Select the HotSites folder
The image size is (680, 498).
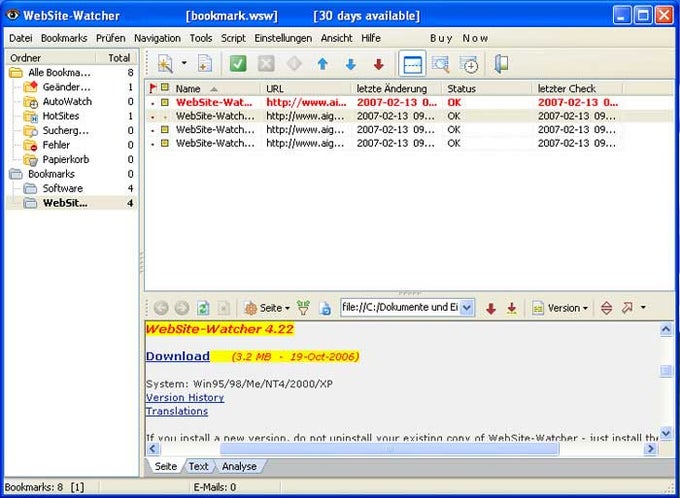[x=61, y=116]
